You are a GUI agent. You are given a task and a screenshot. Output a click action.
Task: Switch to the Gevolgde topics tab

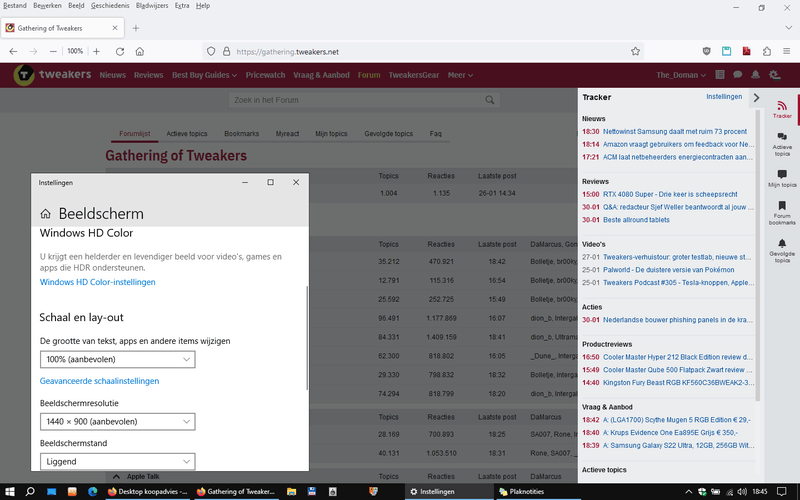(x=388, y=134)
